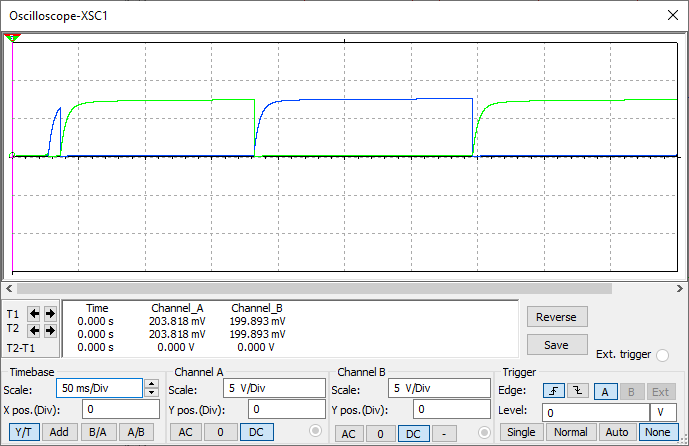Screen dimensions: 689x446
Task: Set Channel A coupling to AC
Action: point(185,432)
